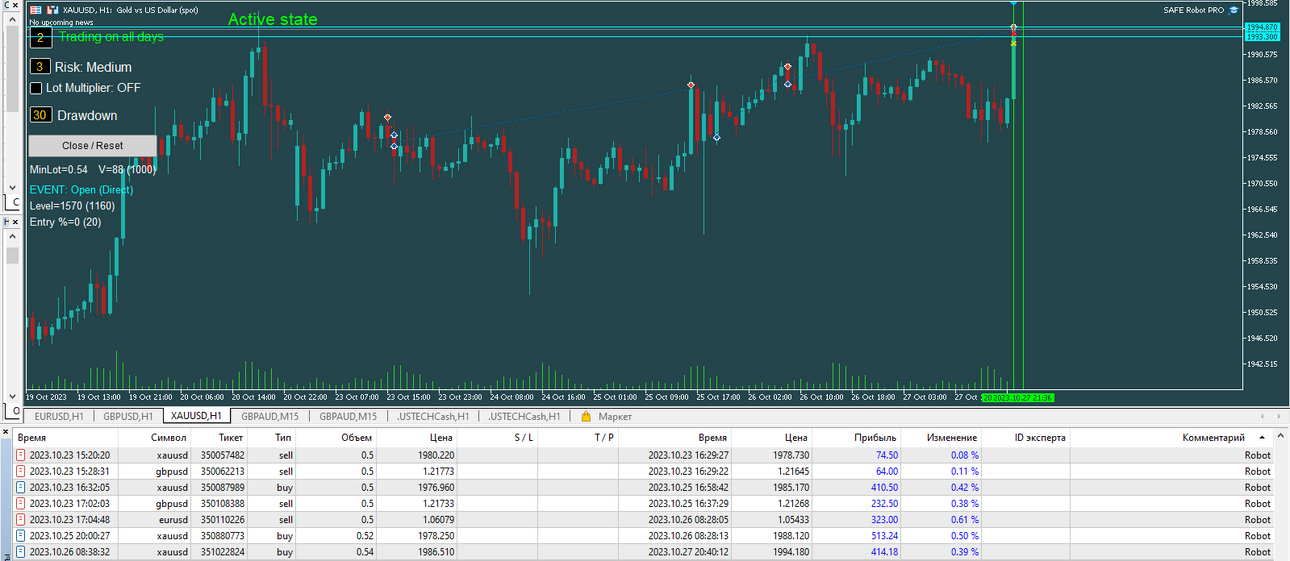Open the Depth of Market icon beside the chart title
1290x561 pixels.
(x=36, y=10)
